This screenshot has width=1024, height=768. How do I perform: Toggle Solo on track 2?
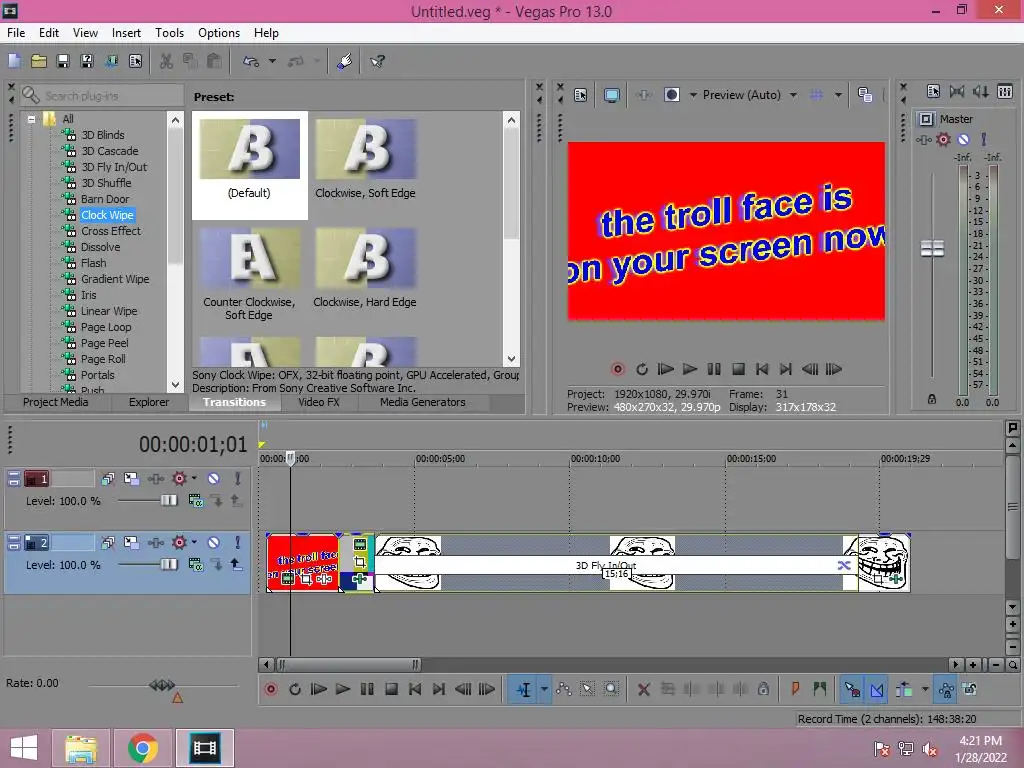pos(238,543)
